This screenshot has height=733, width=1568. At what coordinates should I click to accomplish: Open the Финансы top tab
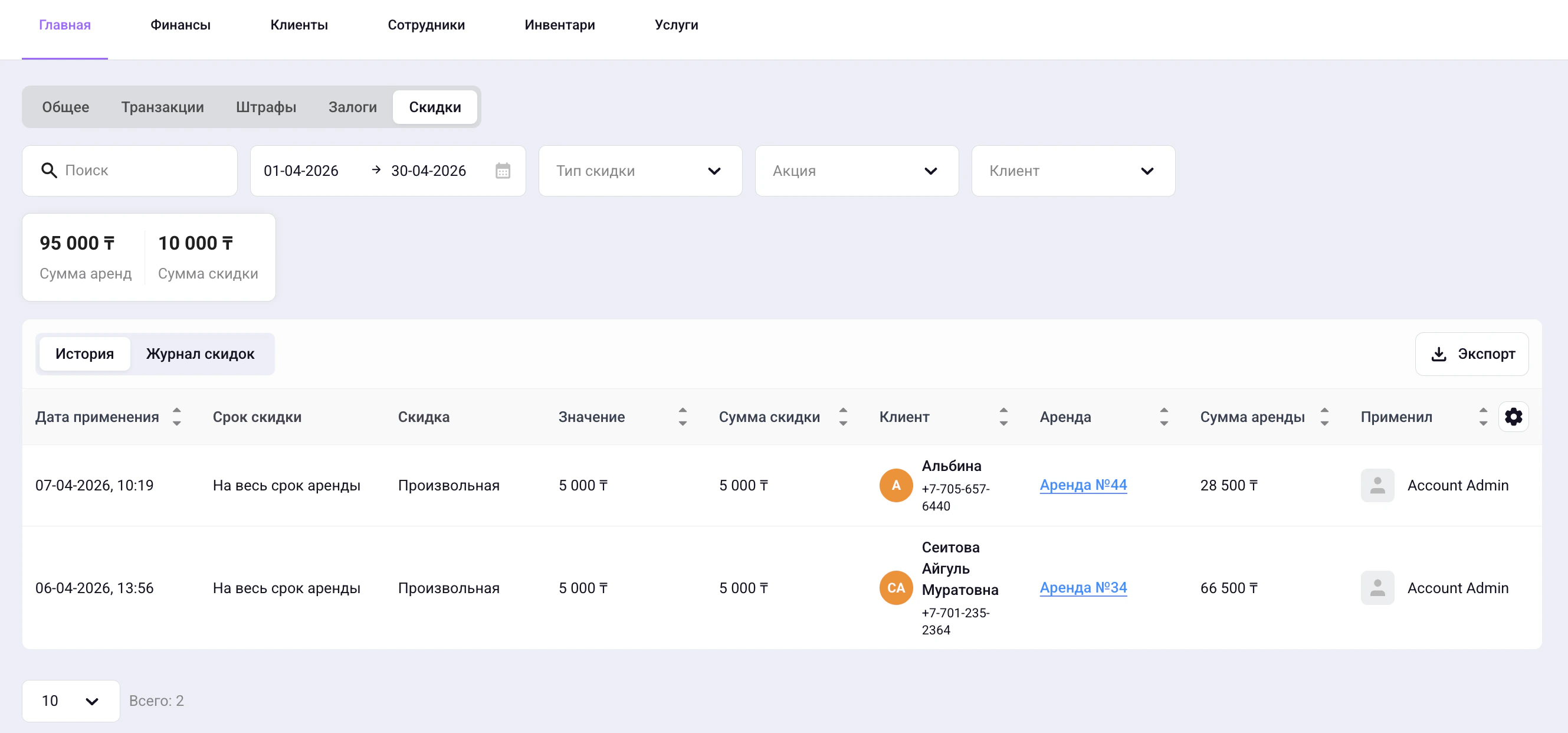click(x=180, y=25)
